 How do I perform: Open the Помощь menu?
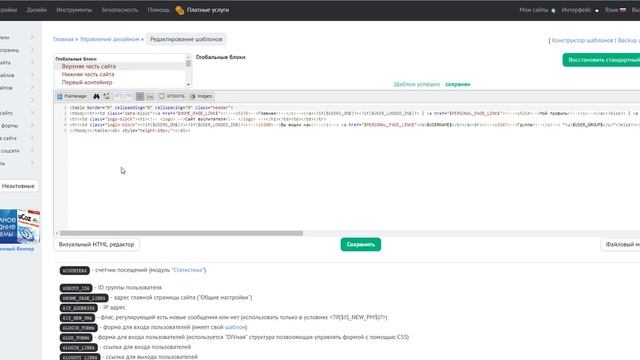click(x=158, y=10)
